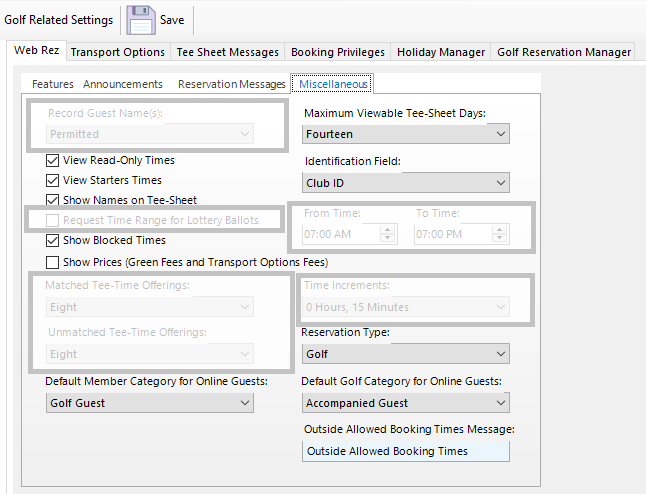Switch to the Features sub-tab
This screenshot has width=646, height=494.
53,85
